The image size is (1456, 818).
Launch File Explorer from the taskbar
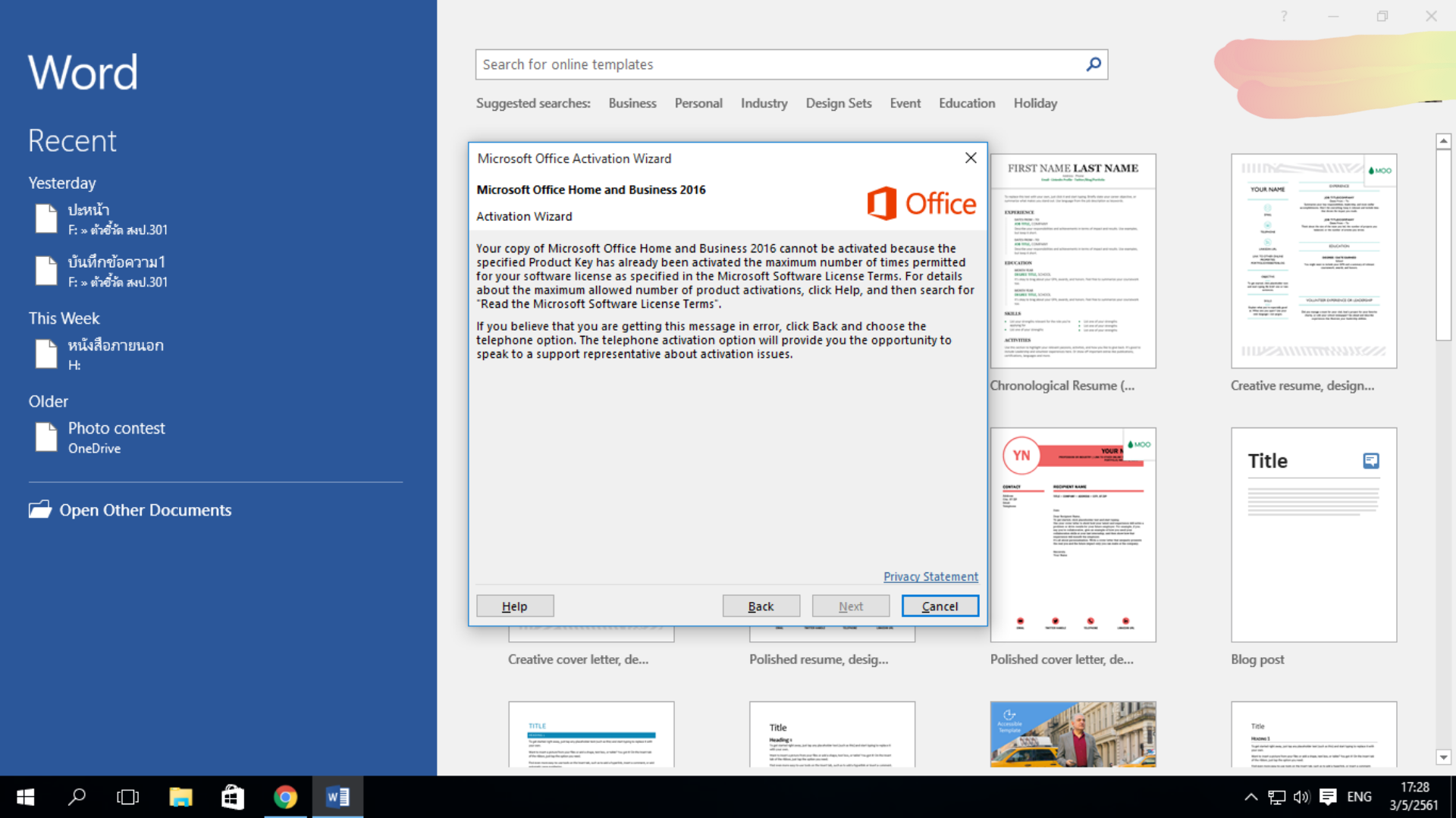180,797
